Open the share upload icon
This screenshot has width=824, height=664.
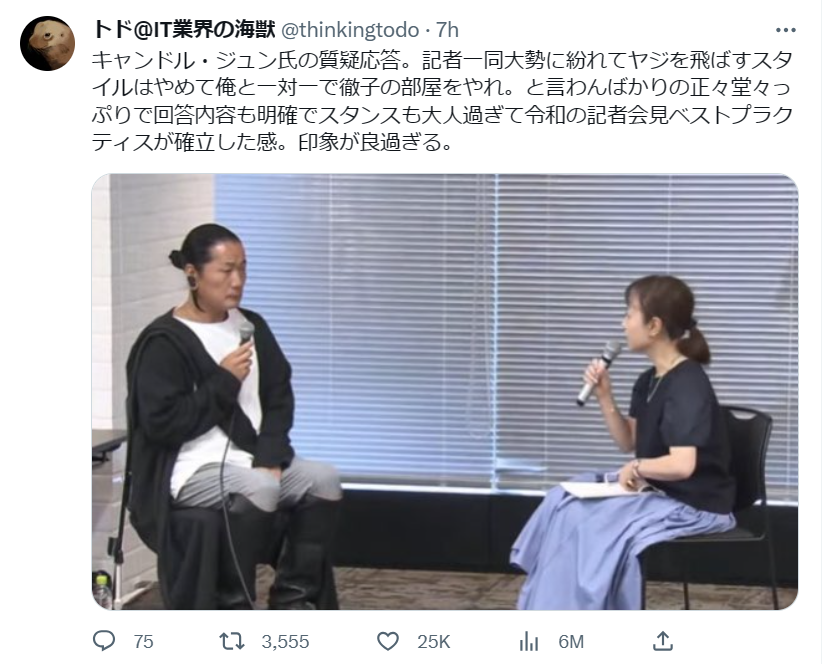coord(663,641)
